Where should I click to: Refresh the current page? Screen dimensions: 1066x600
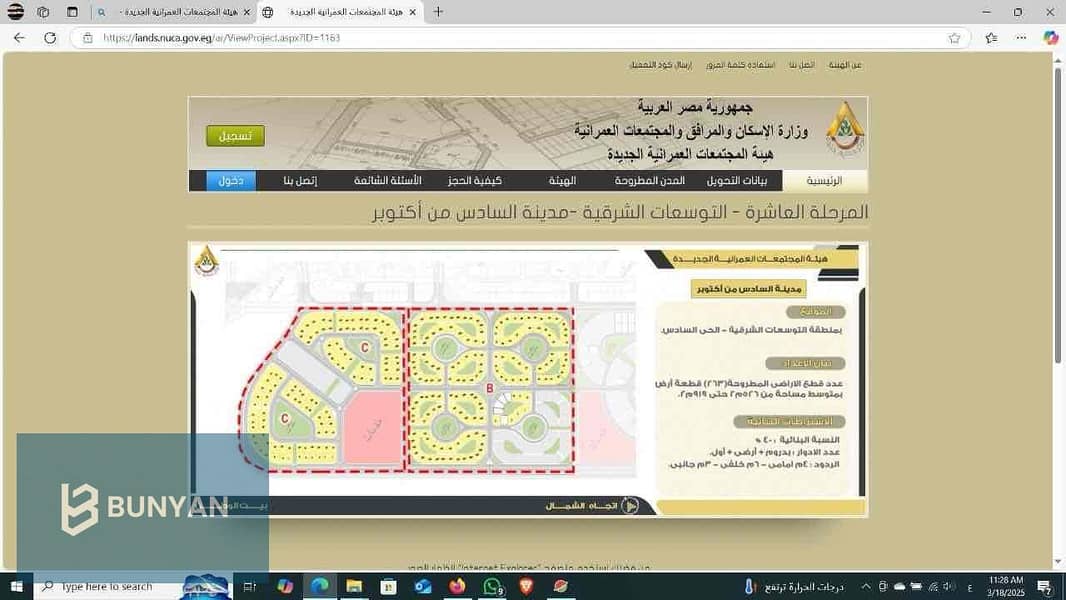50,38
